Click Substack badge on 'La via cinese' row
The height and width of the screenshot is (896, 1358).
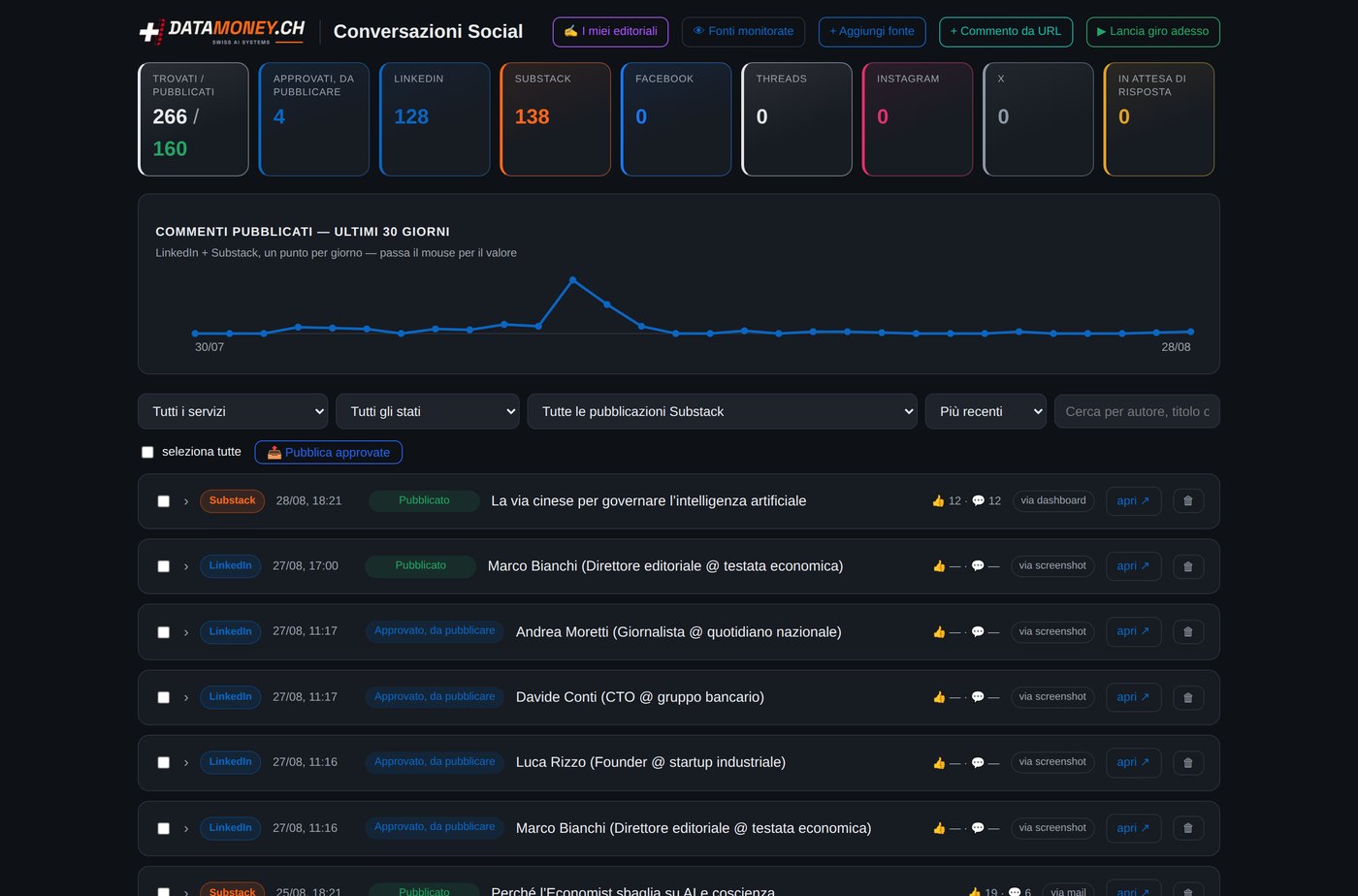233,501
